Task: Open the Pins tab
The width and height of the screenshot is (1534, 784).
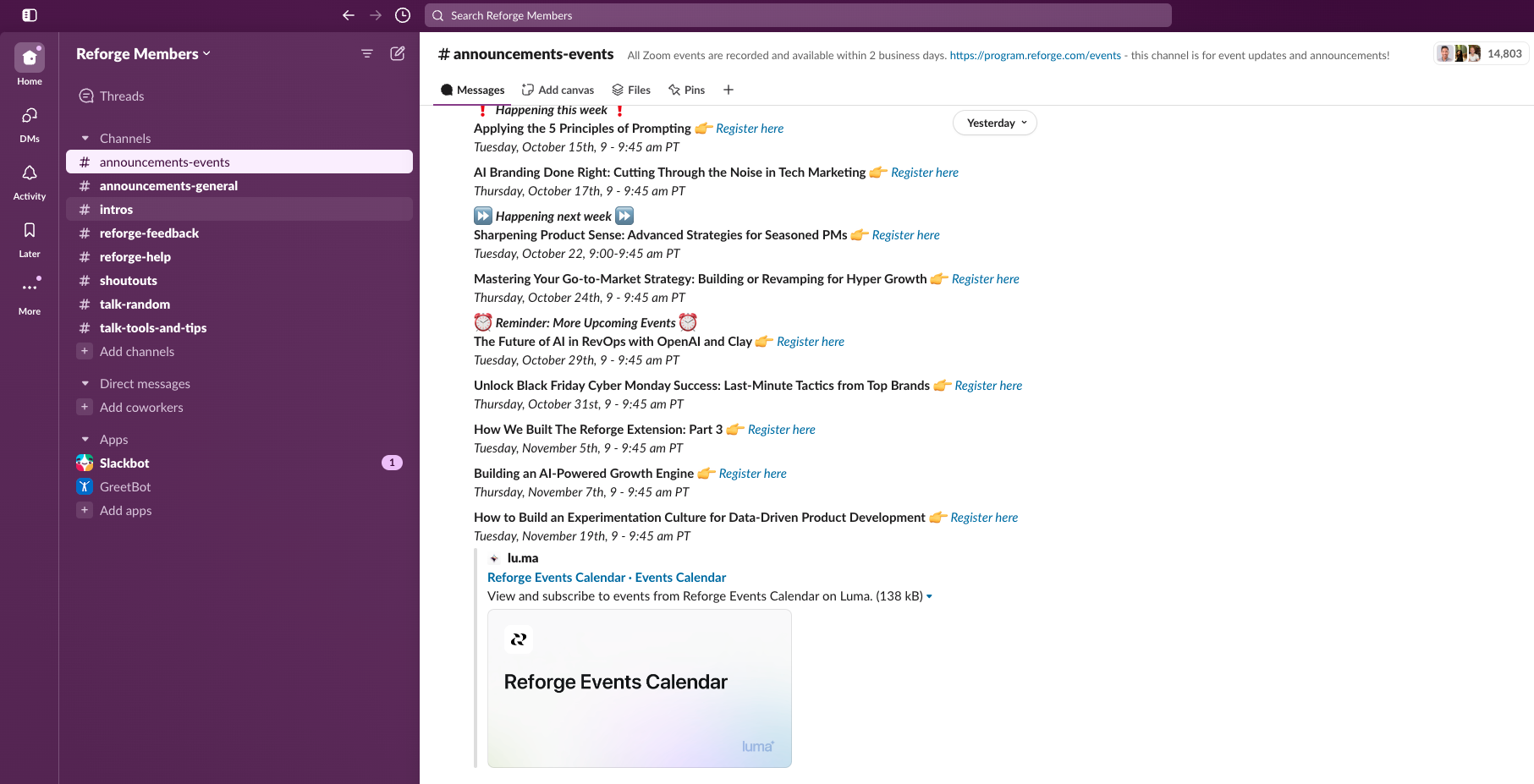Action: pyautogui.click(x=686, y=90)
